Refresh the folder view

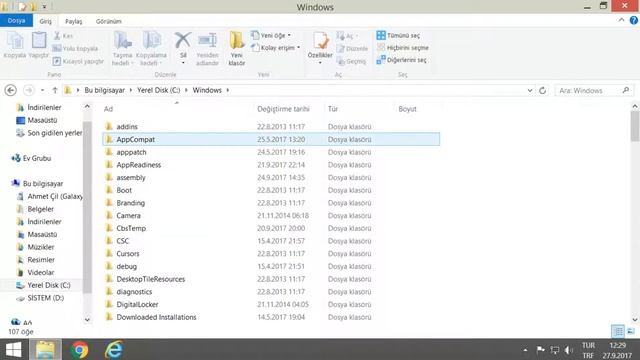tap(542, 90)
